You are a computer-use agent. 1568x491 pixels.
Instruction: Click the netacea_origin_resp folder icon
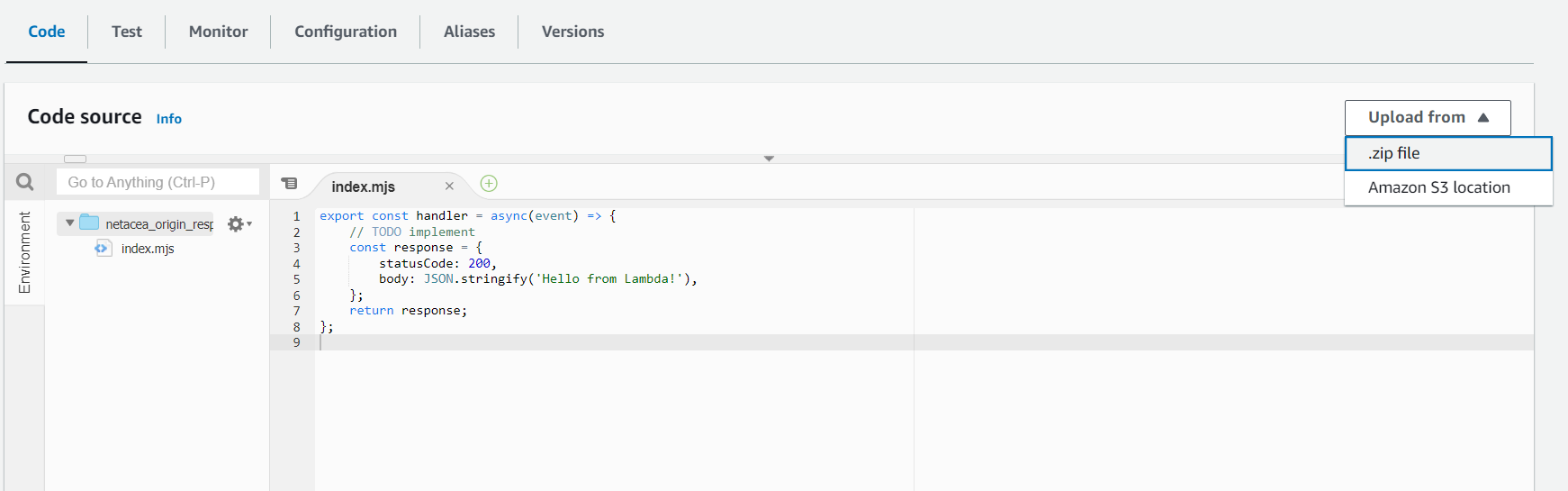click(x=89, y=223)
